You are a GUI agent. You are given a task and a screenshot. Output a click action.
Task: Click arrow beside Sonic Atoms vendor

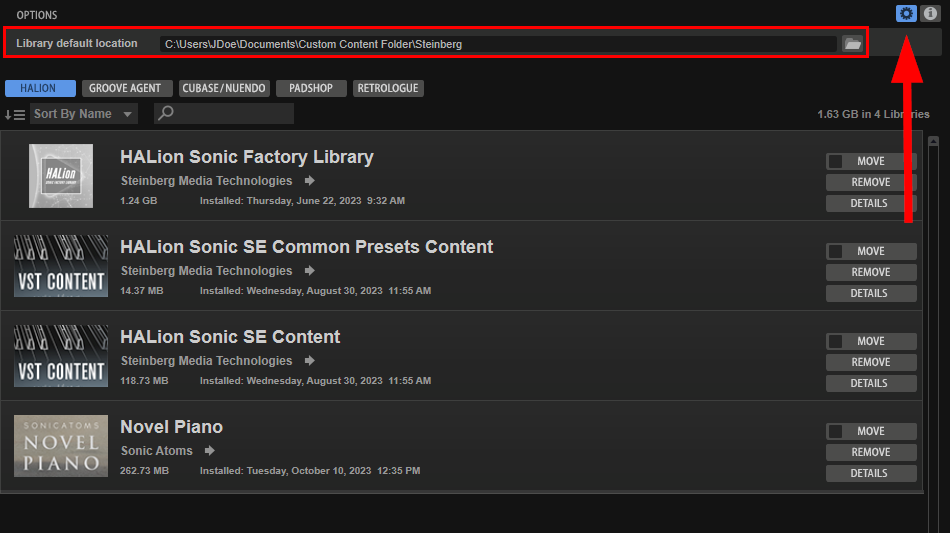210,451
